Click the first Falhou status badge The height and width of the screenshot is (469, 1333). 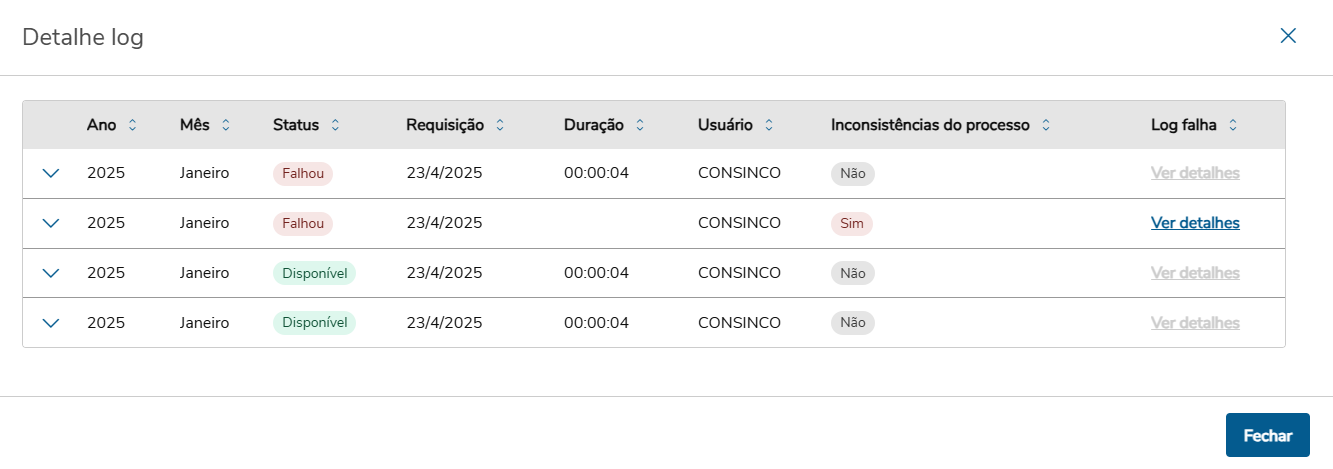click(x=302, y=173)
